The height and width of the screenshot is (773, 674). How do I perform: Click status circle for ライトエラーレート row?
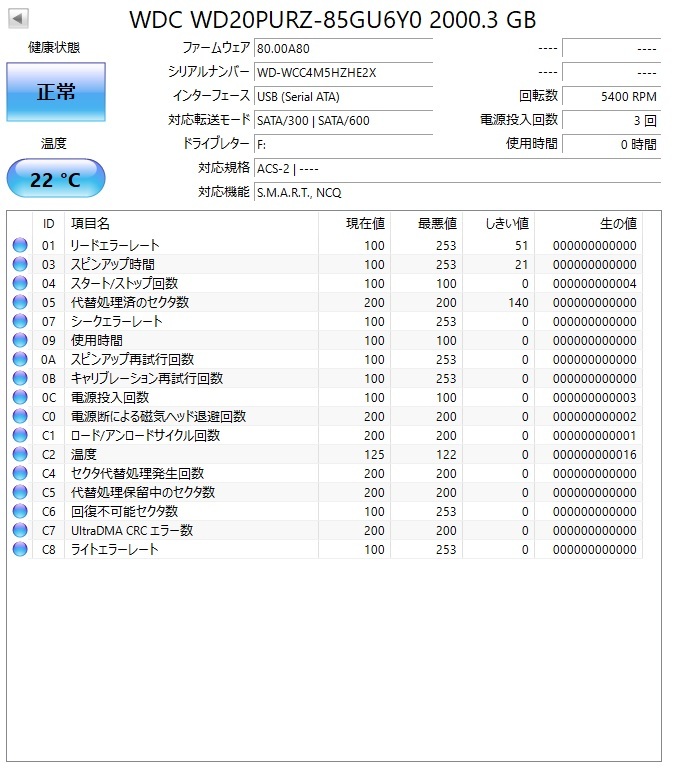point(20,549)
